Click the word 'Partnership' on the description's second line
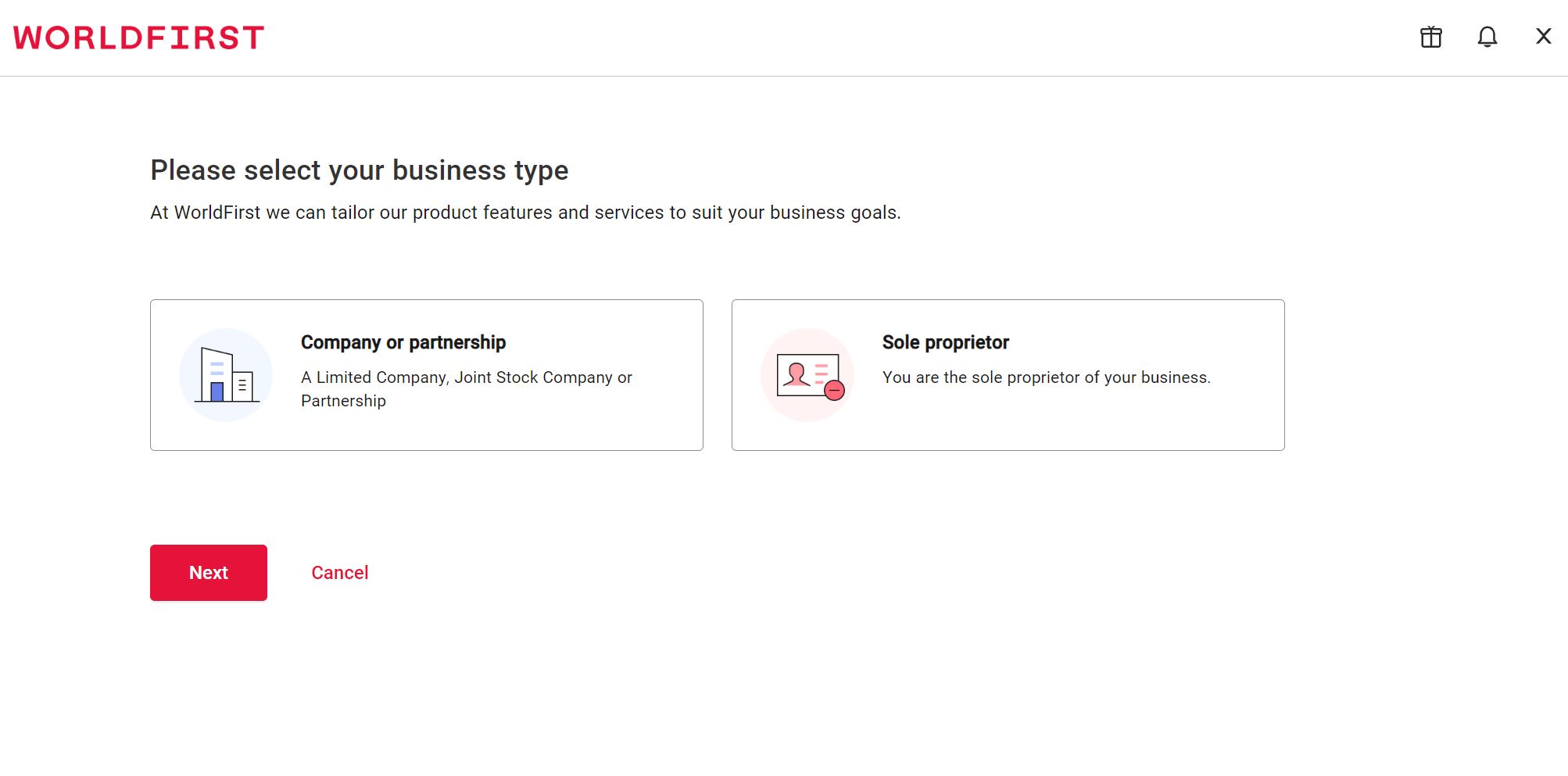This screenshot has width=1568, height=776. 343,401
